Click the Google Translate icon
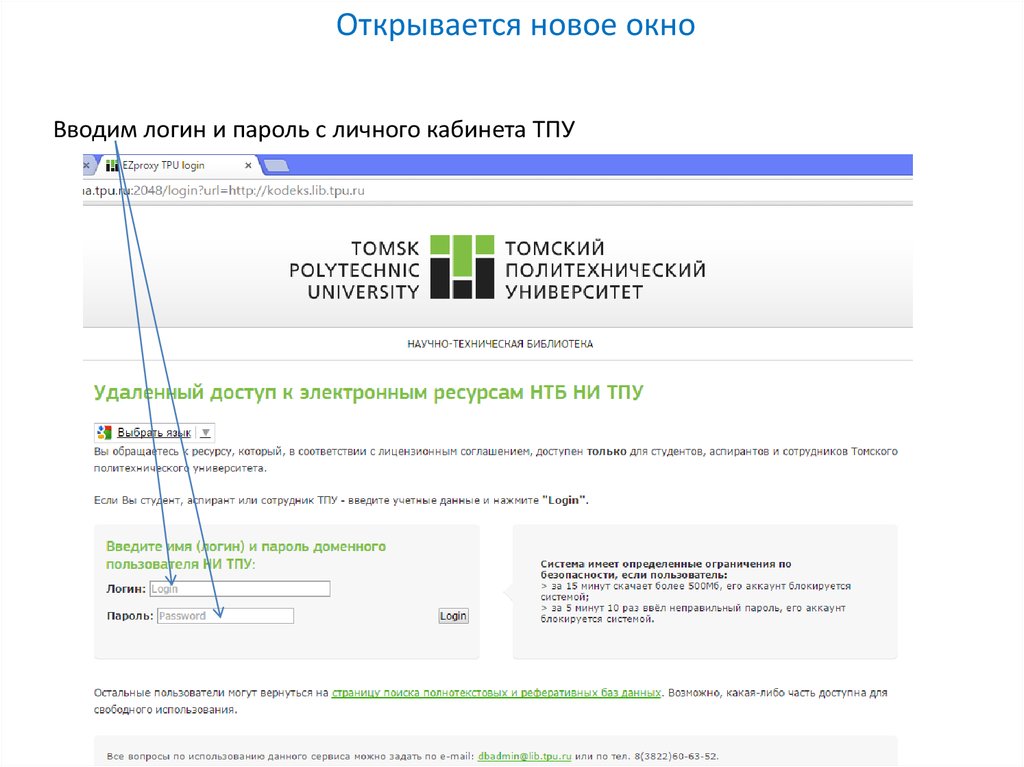The image size is (1024, 767). click(104, 432)
